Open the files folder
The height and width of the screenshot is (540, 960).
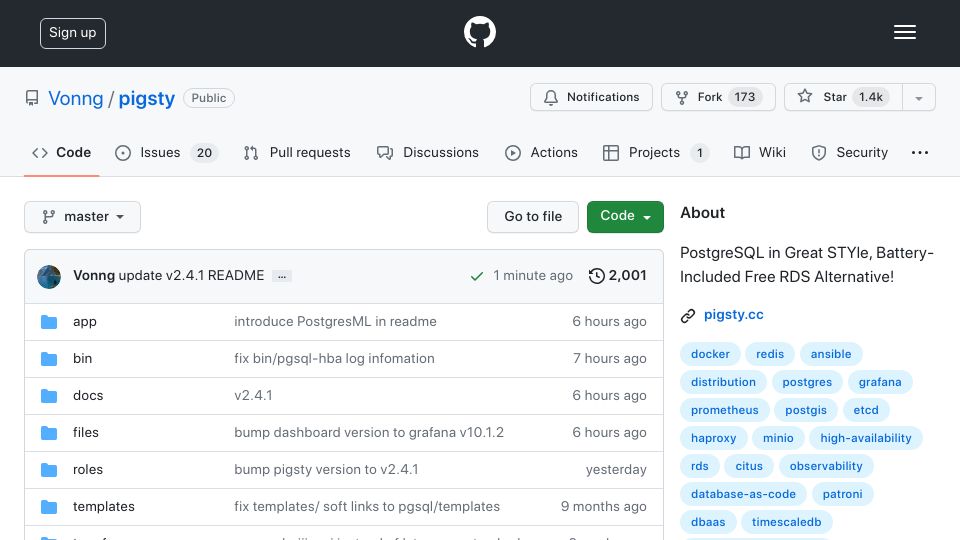pos(86,433)
